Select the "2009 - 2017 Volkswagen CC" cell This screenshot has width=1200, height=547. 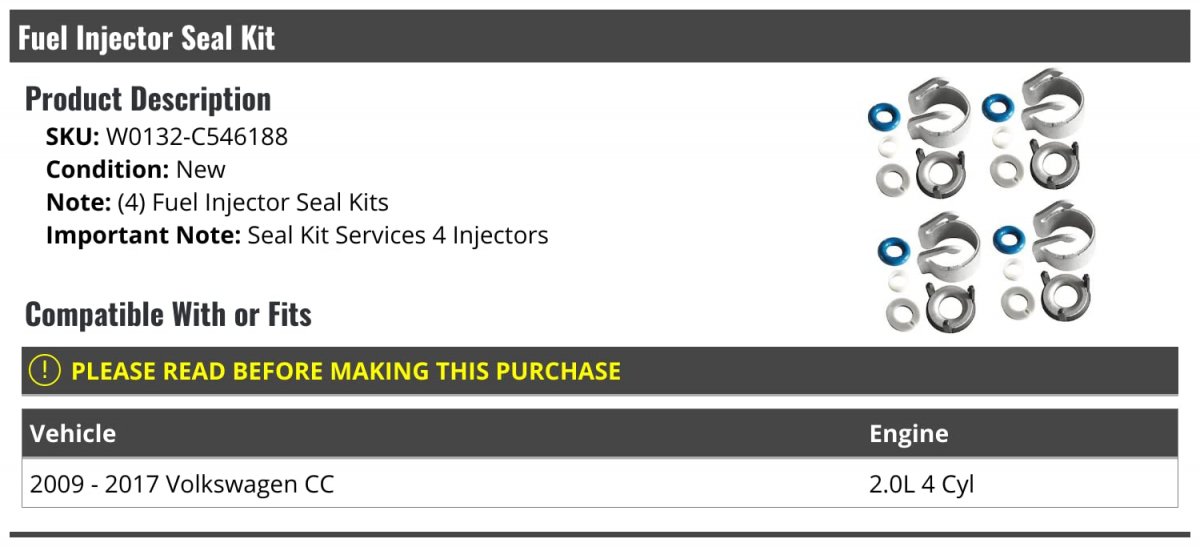pyautogui.click(x=182, y=485)
